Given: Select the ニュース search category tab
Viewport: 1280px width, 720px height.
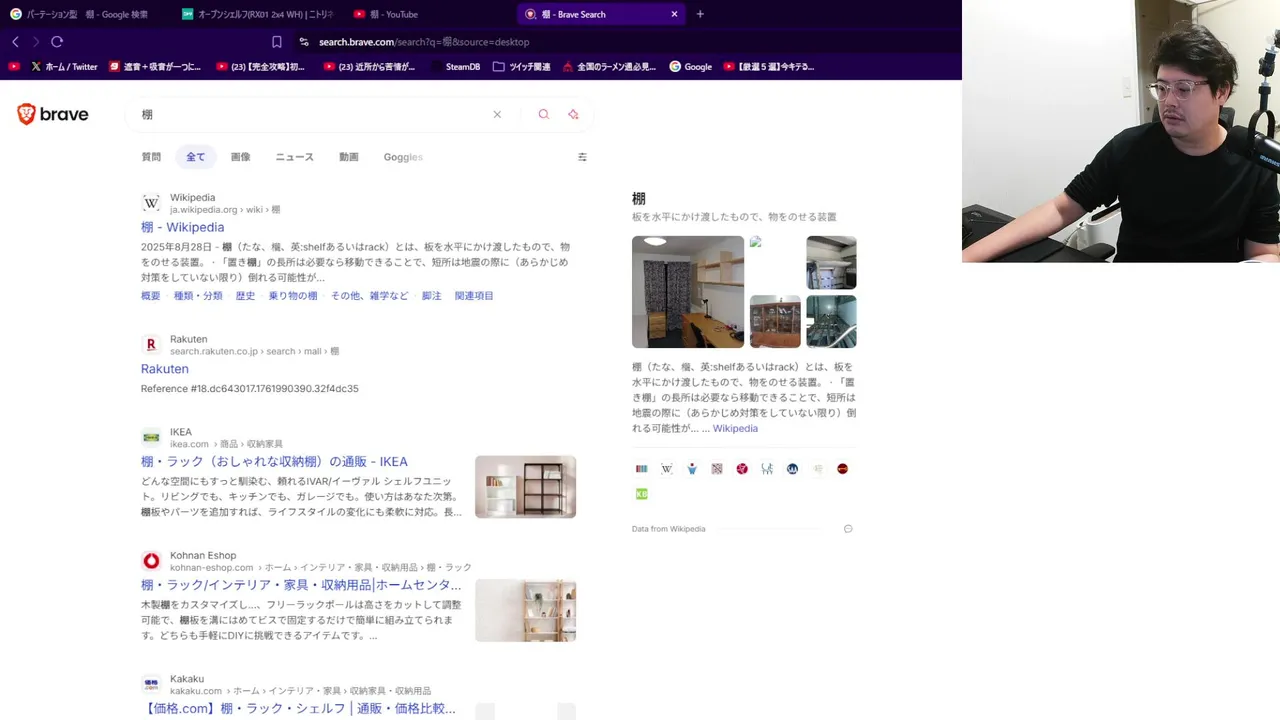Looking at the screenshot, I should tap(294, 157).
